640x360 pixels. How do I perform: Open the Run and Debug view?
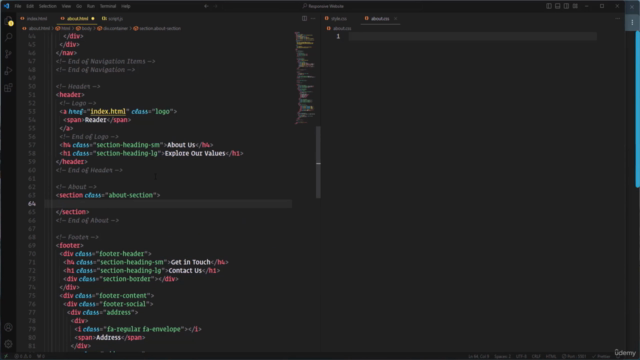pos(9,71)
